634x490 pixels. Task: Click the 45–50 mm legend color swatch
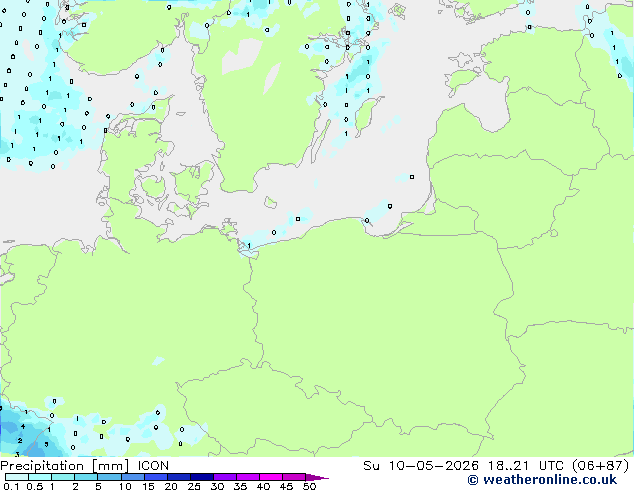pyautogui.click(x=294, y=477)
